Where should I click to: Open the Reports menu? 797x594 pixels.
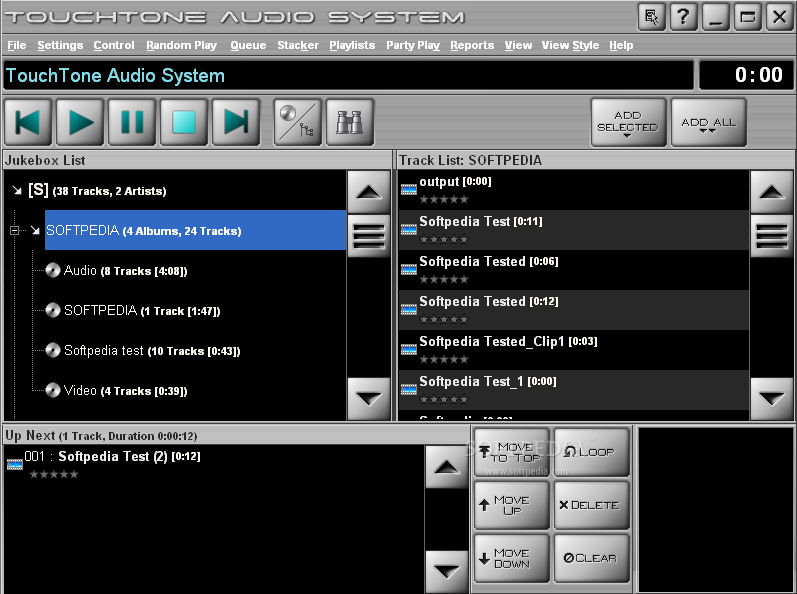(x=472, y=45)
